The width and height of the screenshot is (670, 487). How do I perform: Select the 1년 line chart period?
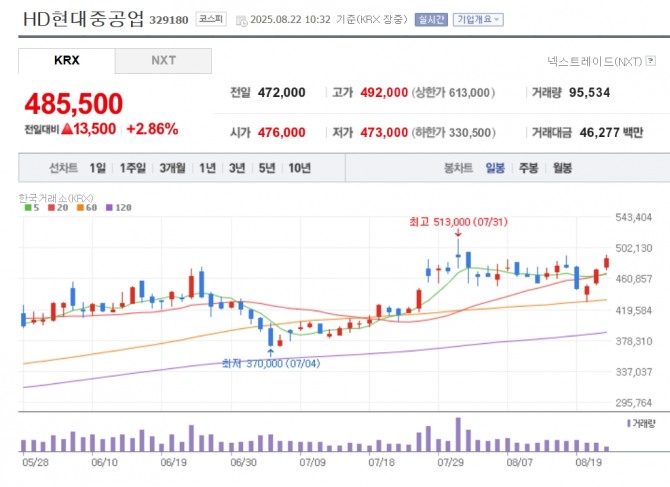[207, 168]
